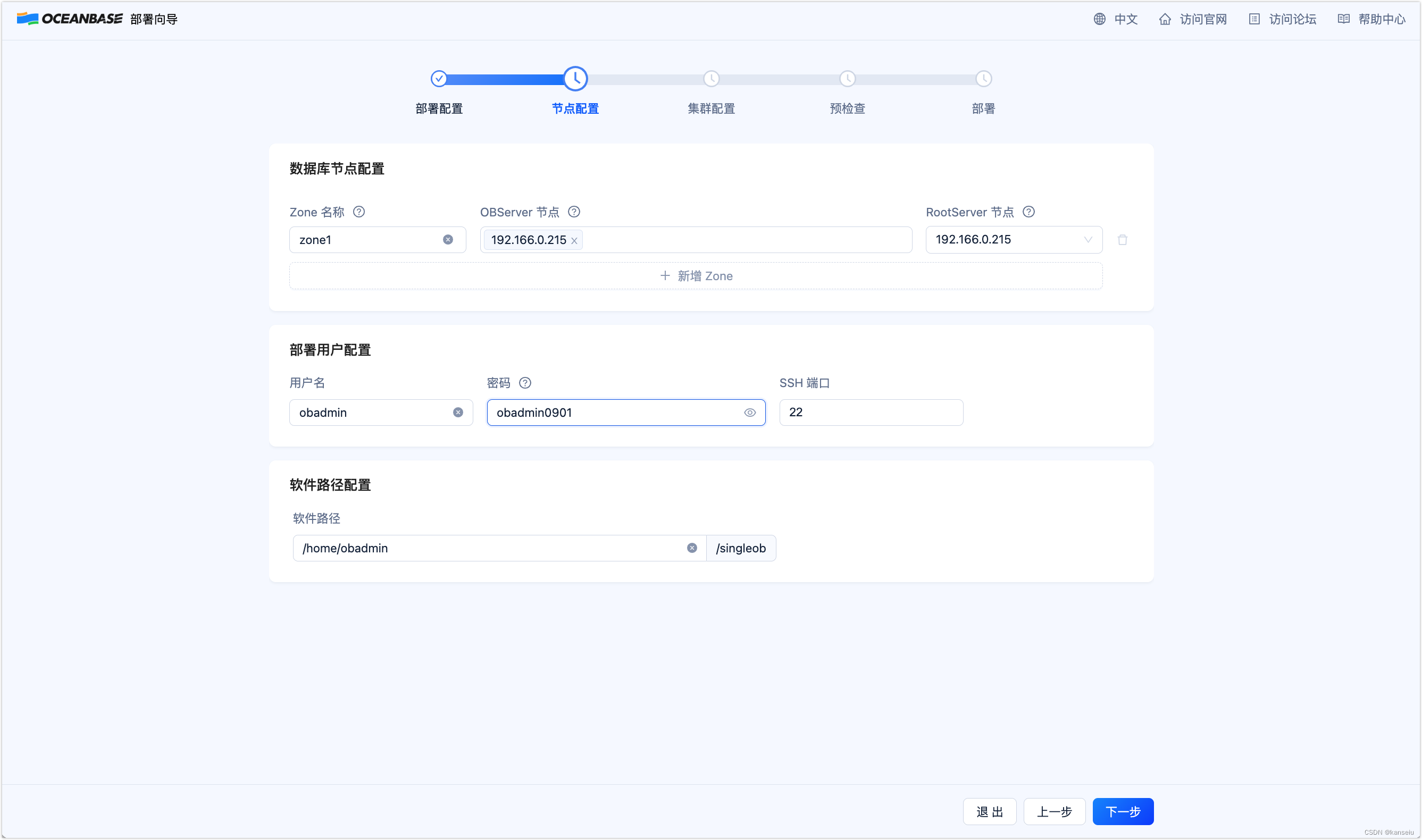The width and height of the screenshot is (1422, 840).
Task: Click the 数据库节点配置 heading
Action: coord(337,169)
